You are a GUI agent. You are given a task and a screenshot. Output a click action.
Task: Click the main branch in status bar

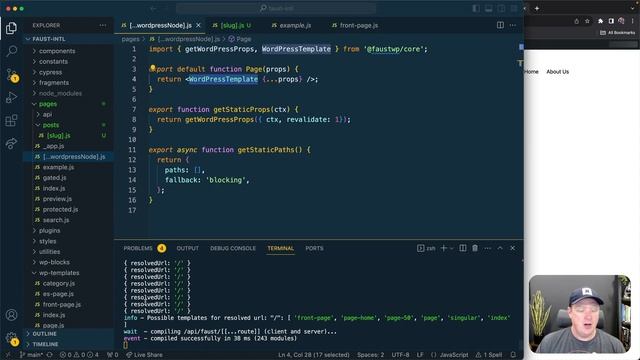[31, 355]
